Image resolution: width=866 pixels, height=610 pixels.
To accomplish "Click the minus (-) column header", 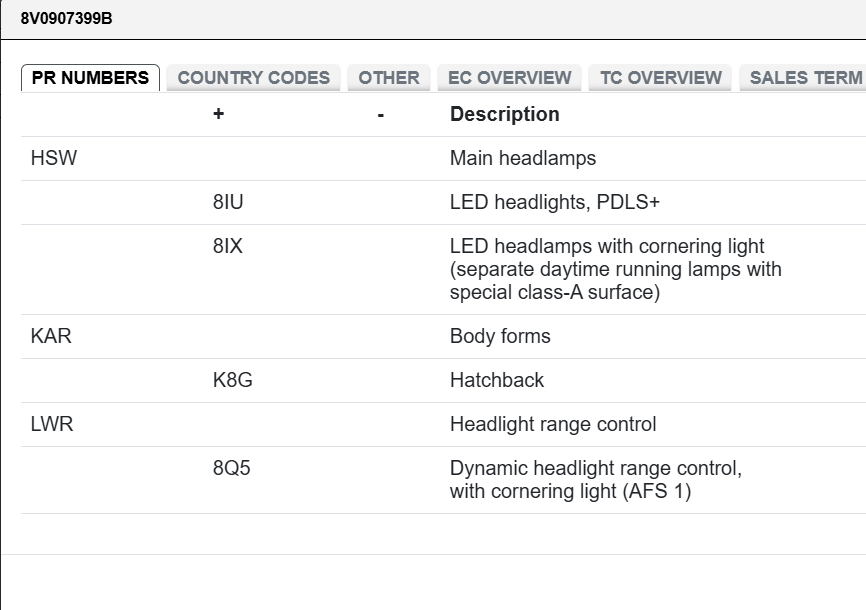I will [381, 115].
